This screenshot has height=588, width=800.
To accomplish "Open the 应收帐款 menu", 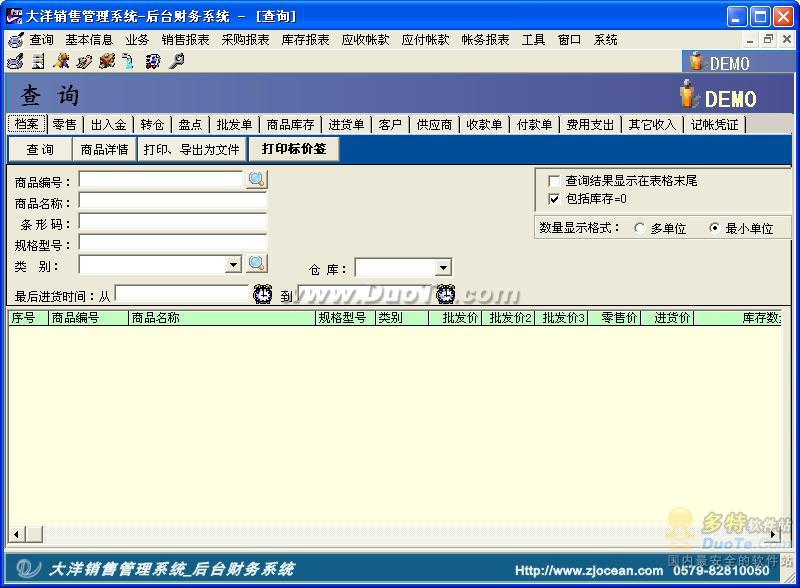I will point(365,40).
